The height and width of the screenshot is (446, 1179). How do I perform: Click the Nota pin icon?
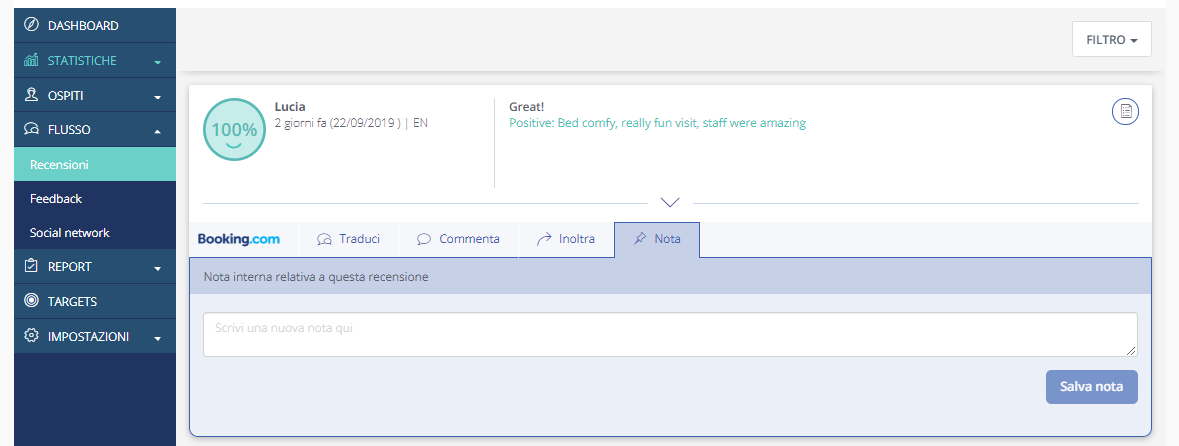click(x=640, y=238)
